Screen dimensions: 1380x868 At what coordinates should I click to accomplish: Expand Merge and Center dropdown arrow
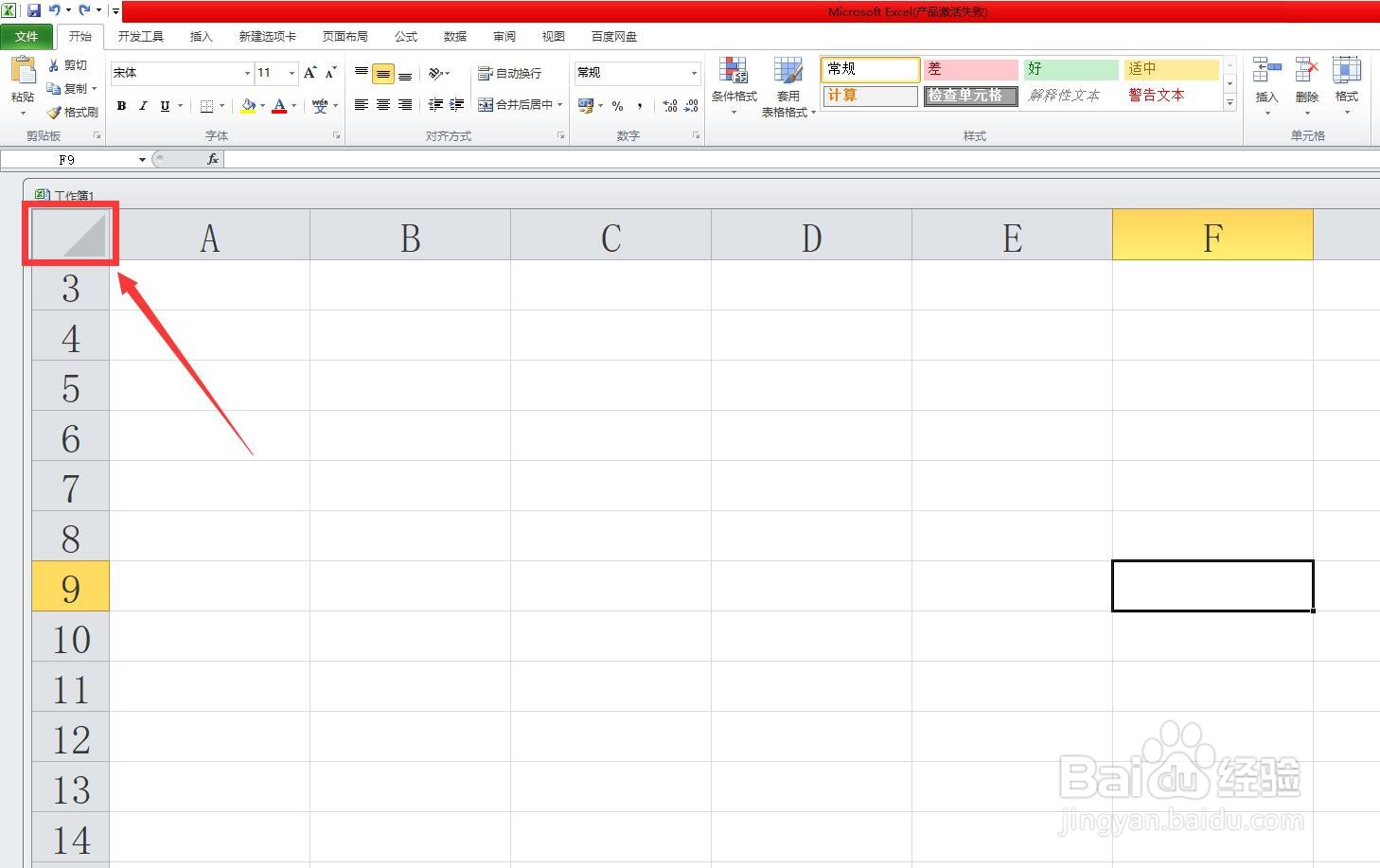[x=560, y=105]
